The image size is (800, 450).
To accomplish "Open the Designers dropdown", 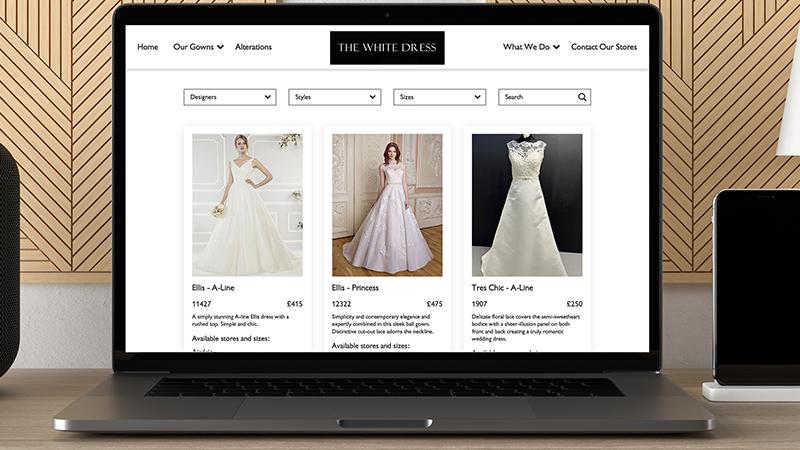I will [230, 97].
